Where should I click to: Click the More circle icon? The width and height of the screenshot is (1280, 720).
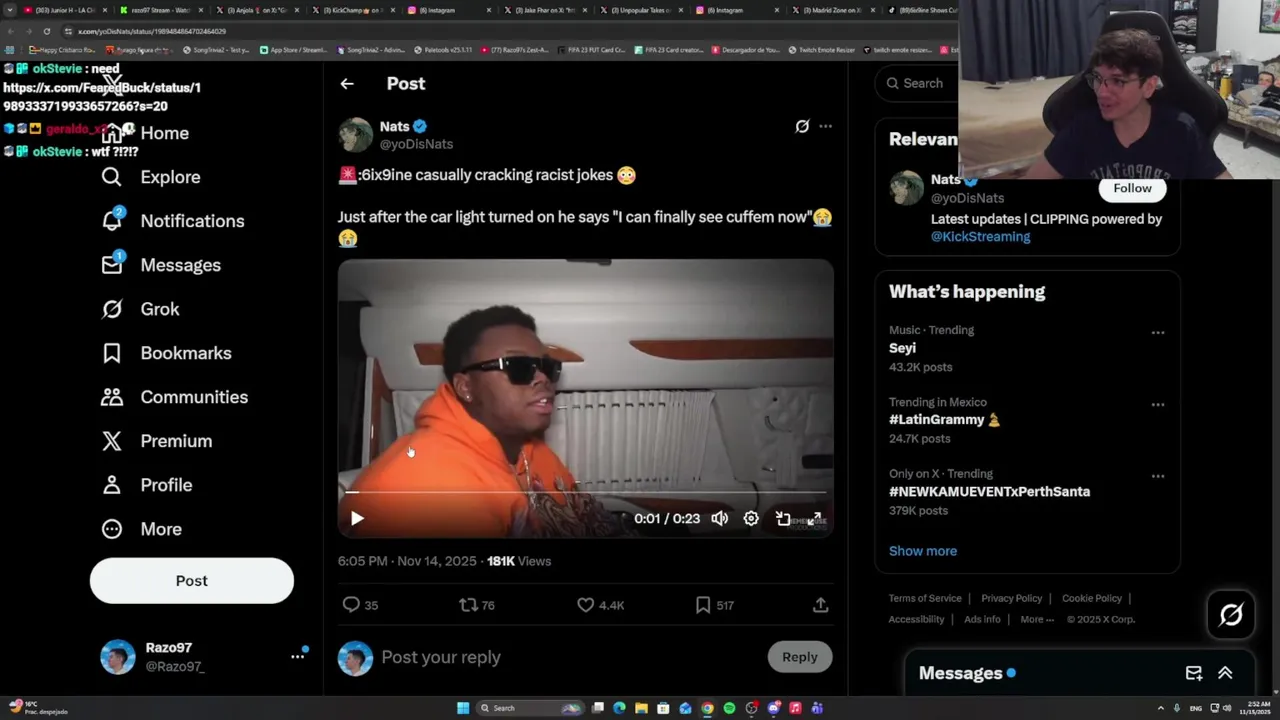112,529
